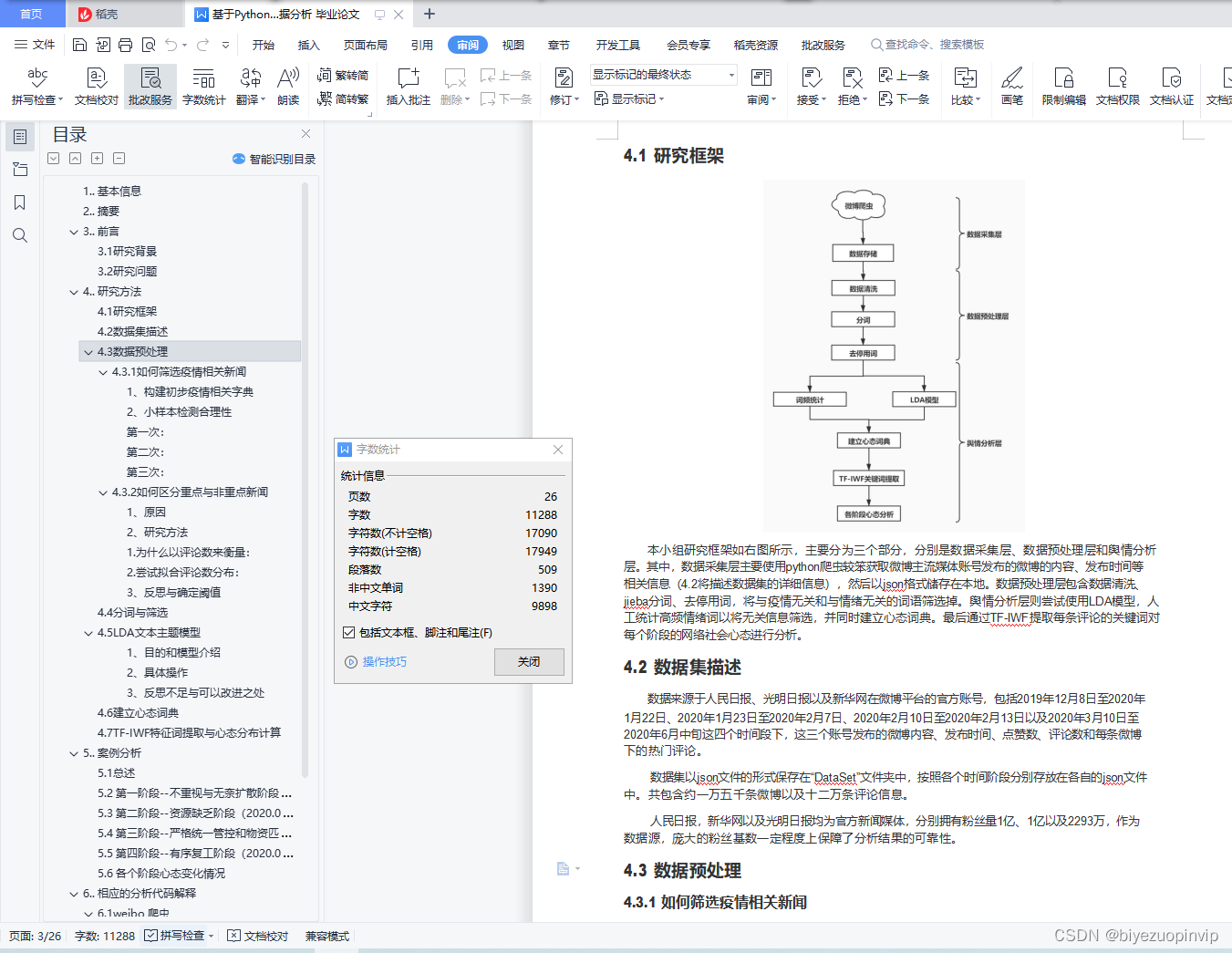Collapse the 5. 案例分析 outline node

(74, 753)
